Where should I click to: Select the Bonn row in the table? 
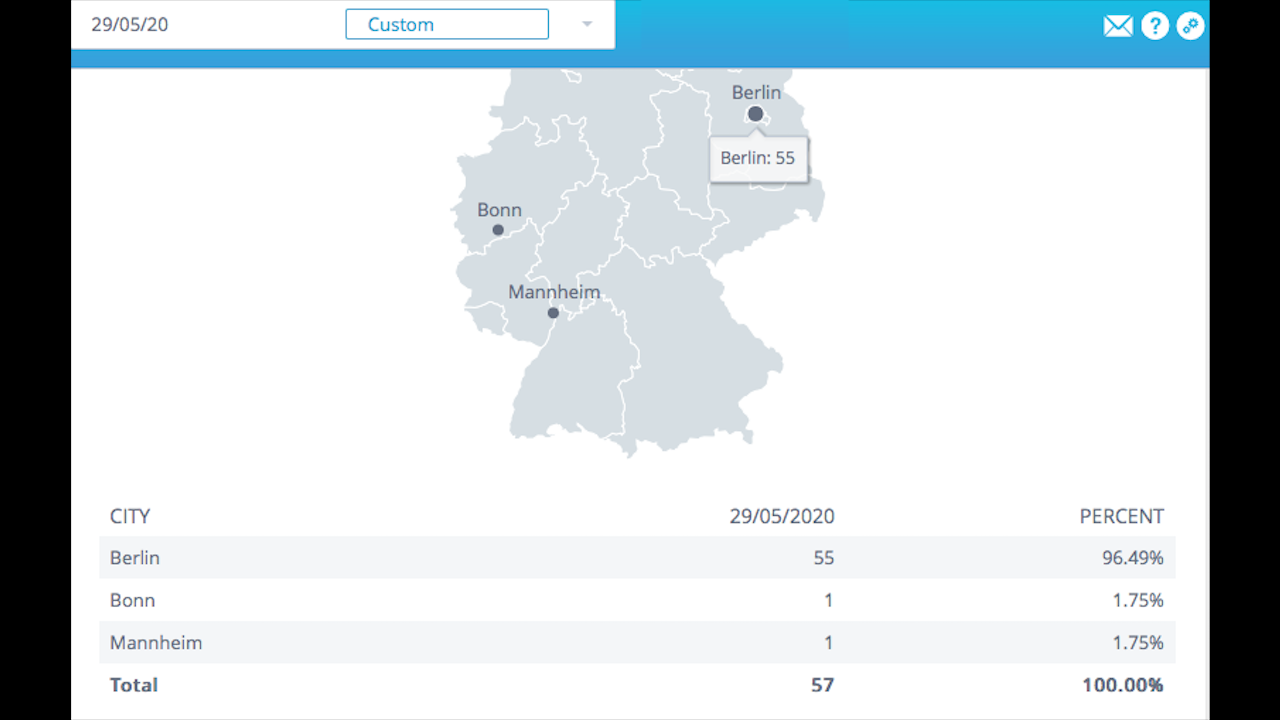click(x=133, y=600)
